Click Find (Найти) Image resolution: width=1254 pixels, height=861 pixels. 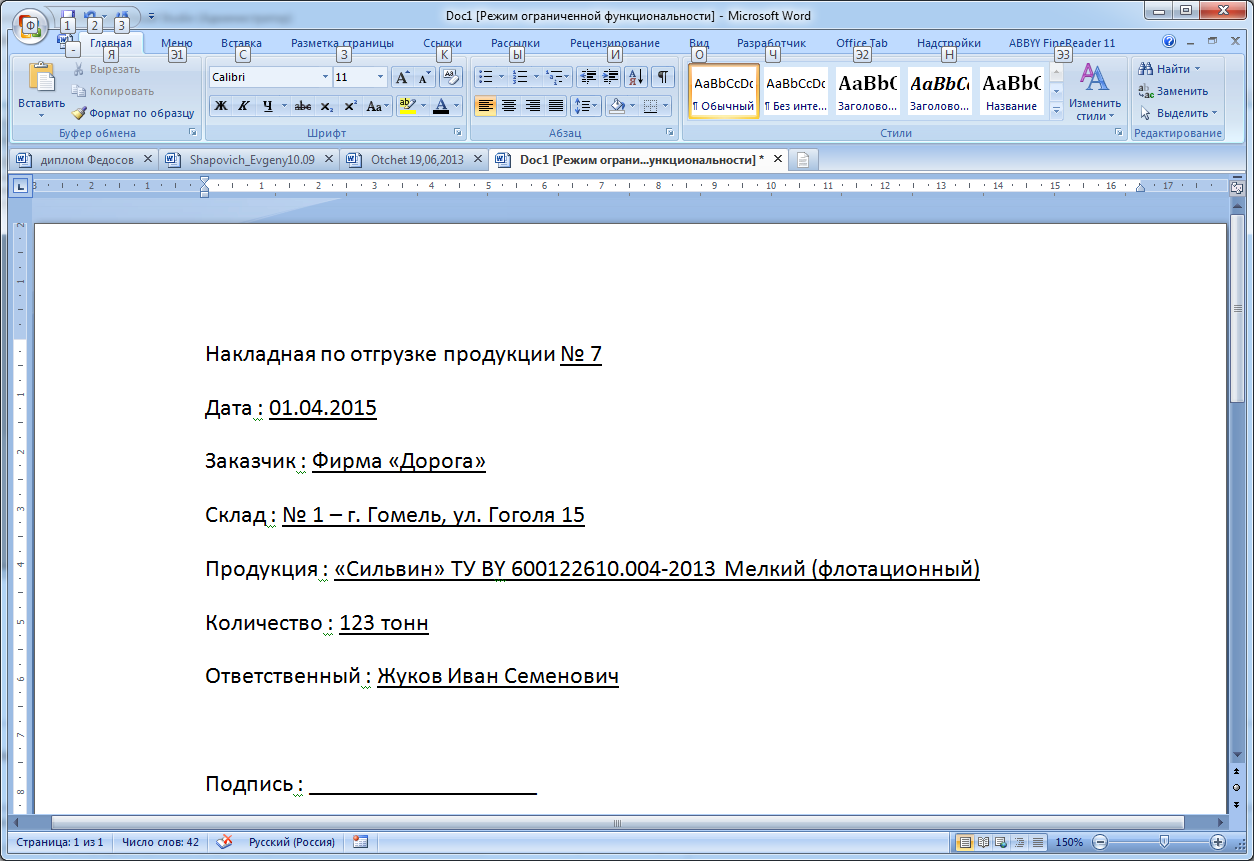pyautogui.click(x=1169, y=69)
